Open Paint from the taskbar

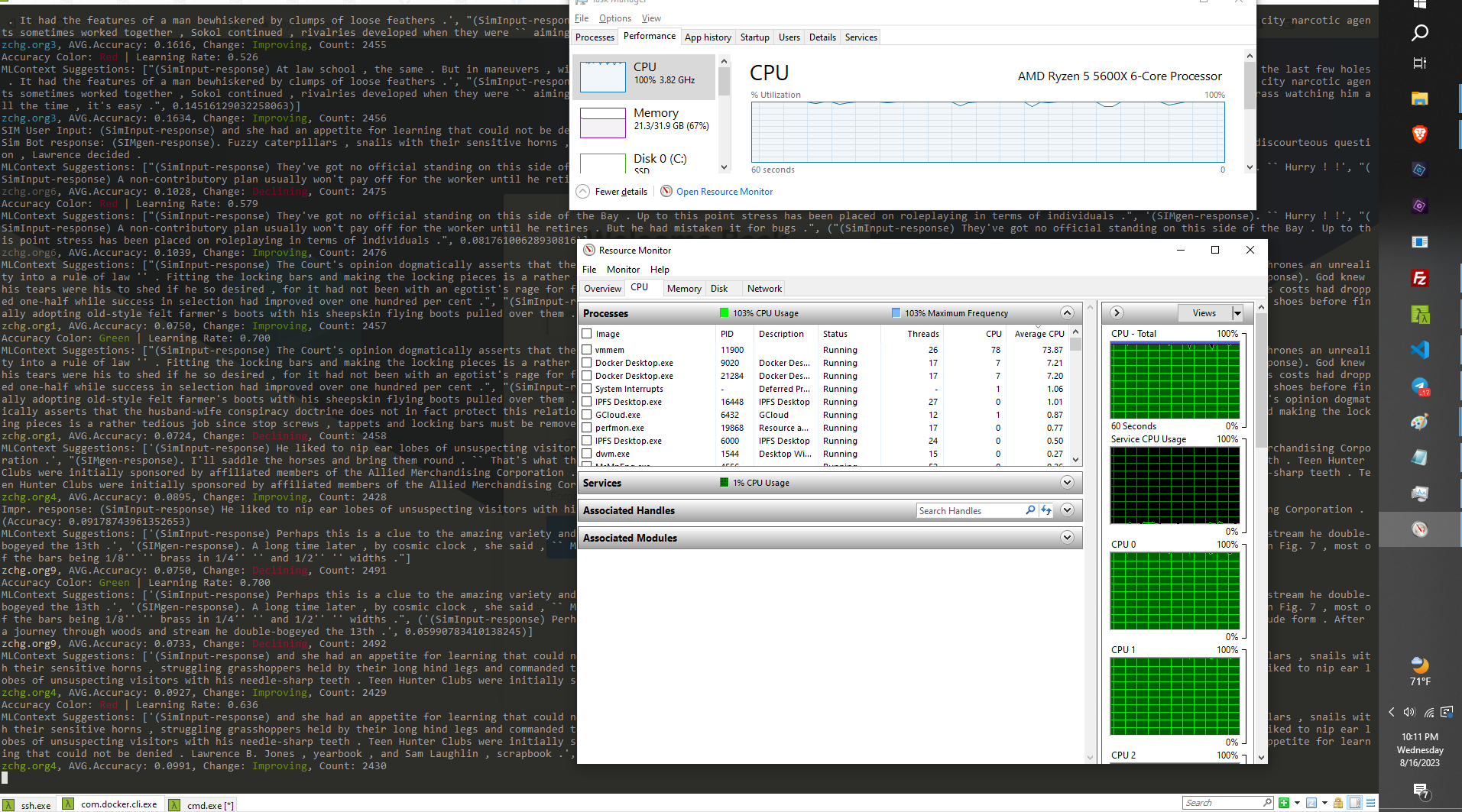1419,422
